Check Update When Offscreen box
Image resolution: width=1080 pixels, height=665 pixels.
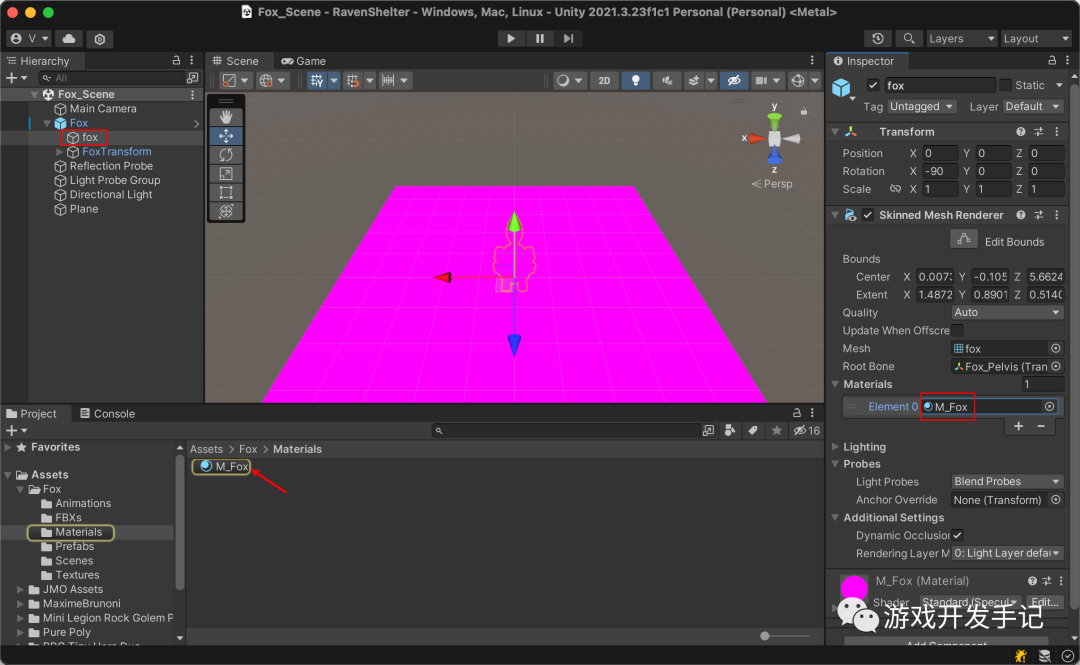click(957, 330)
